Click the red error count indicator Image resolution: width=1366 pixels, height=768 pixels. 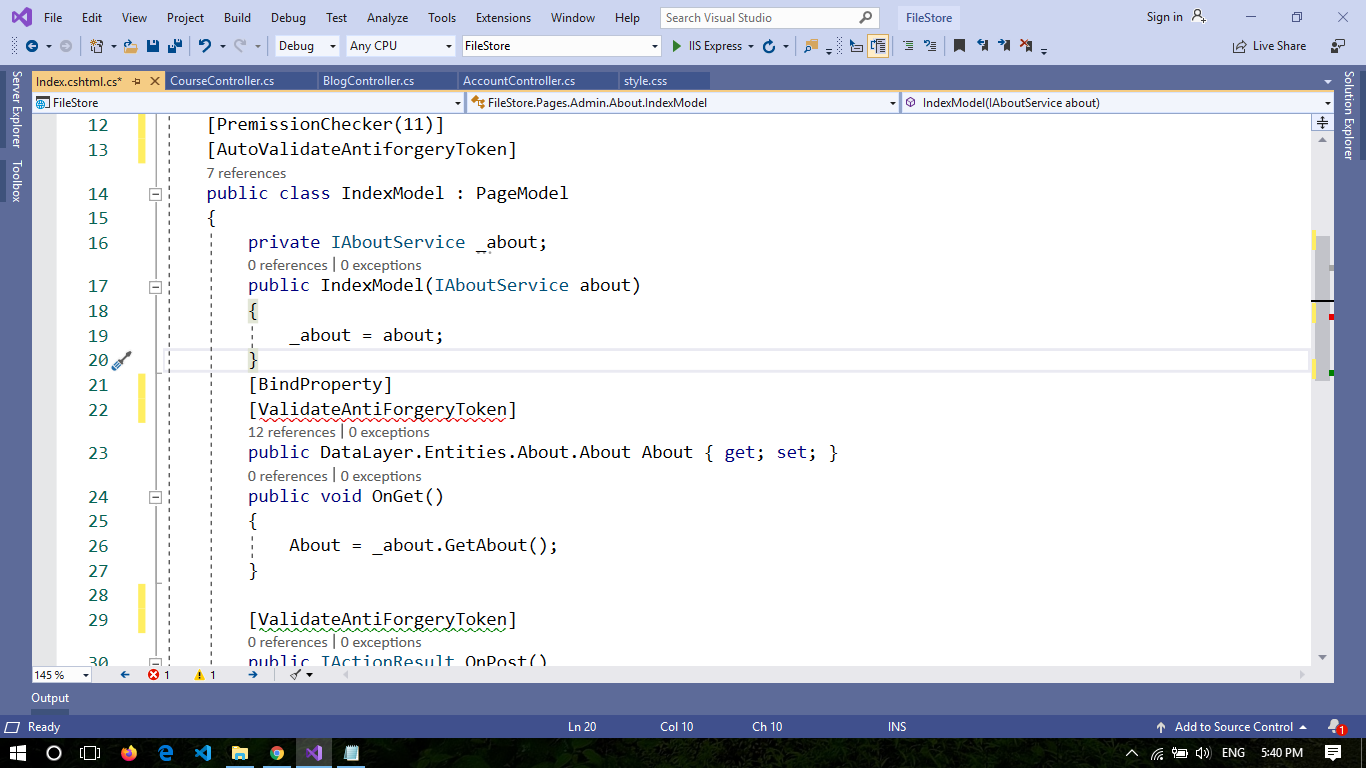click(x=159, y=675)
